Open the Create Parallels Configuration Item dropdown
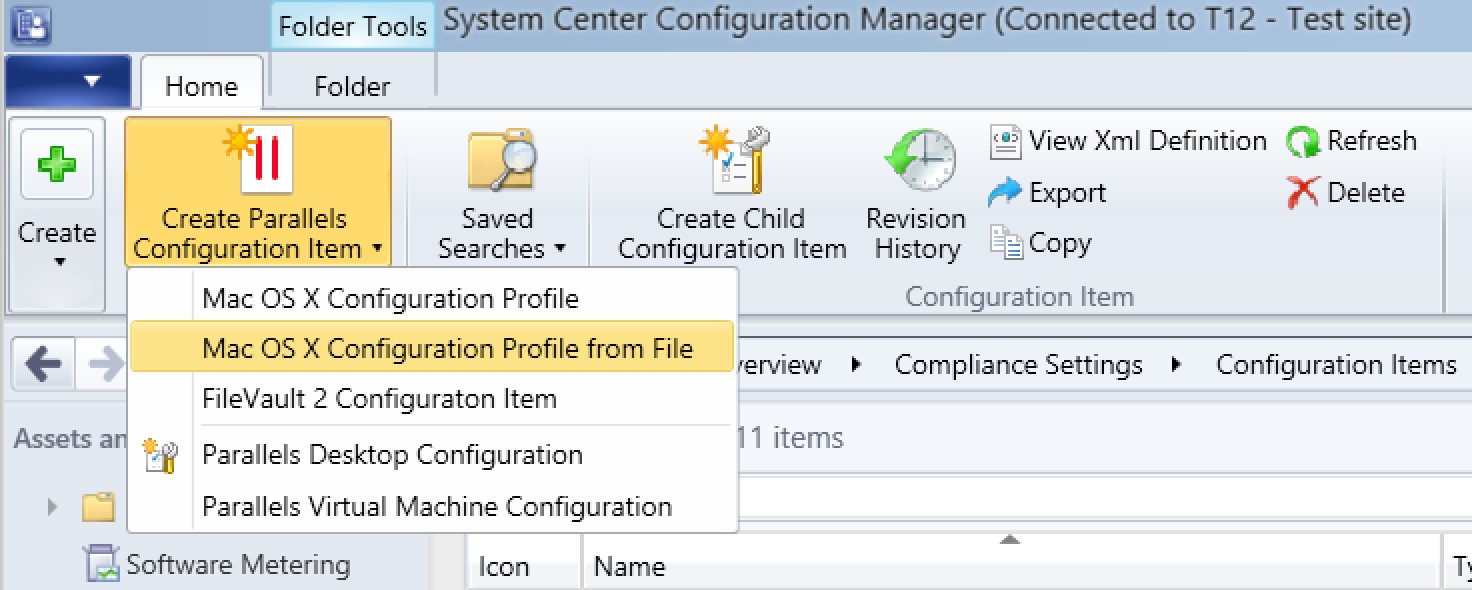Viewport: 1472px width, 590px height. (258, 192)
